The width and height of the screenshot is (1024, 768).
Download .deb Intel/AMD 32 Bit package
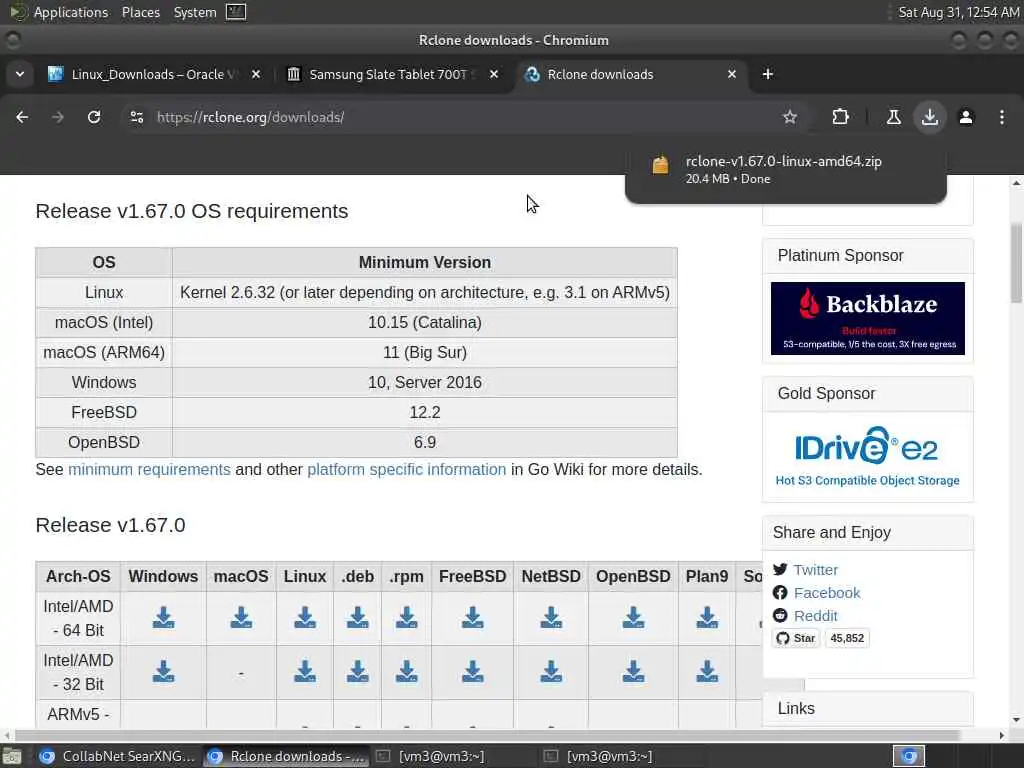pyautogui.click(x=357, y=672)
